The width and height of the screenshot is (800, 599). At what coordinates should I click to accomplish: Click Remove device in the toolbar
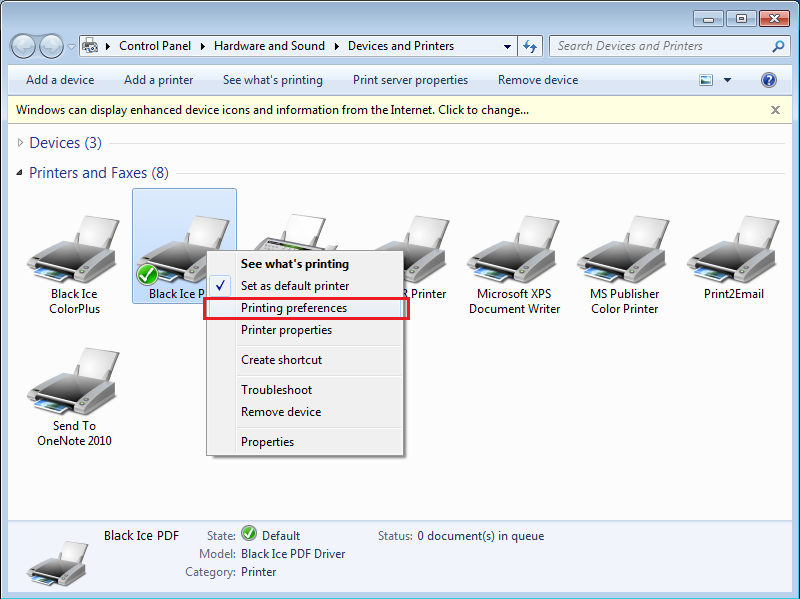pyautogui.click(x=538, y=80)
